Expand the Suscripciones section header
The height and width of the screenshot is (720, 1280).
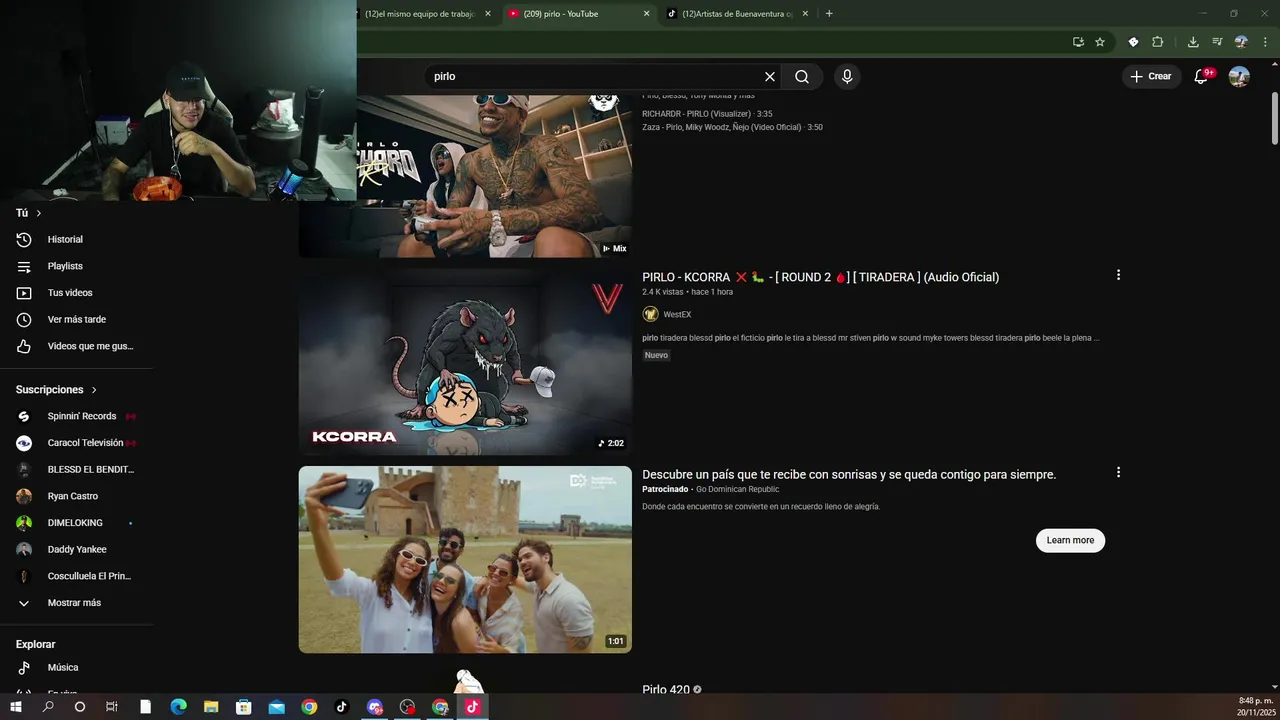[x=57, y=390]
